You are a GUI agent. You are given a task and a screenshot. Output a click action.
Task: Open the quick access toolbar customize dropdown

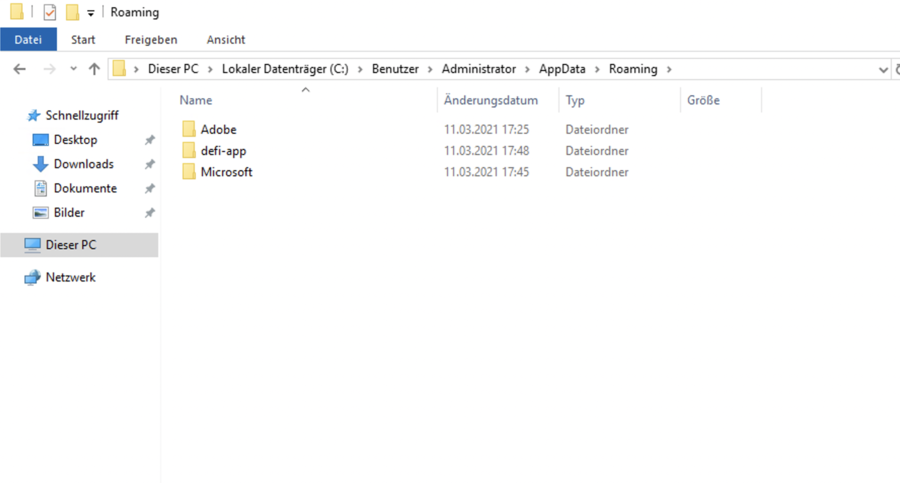point(91,13)
